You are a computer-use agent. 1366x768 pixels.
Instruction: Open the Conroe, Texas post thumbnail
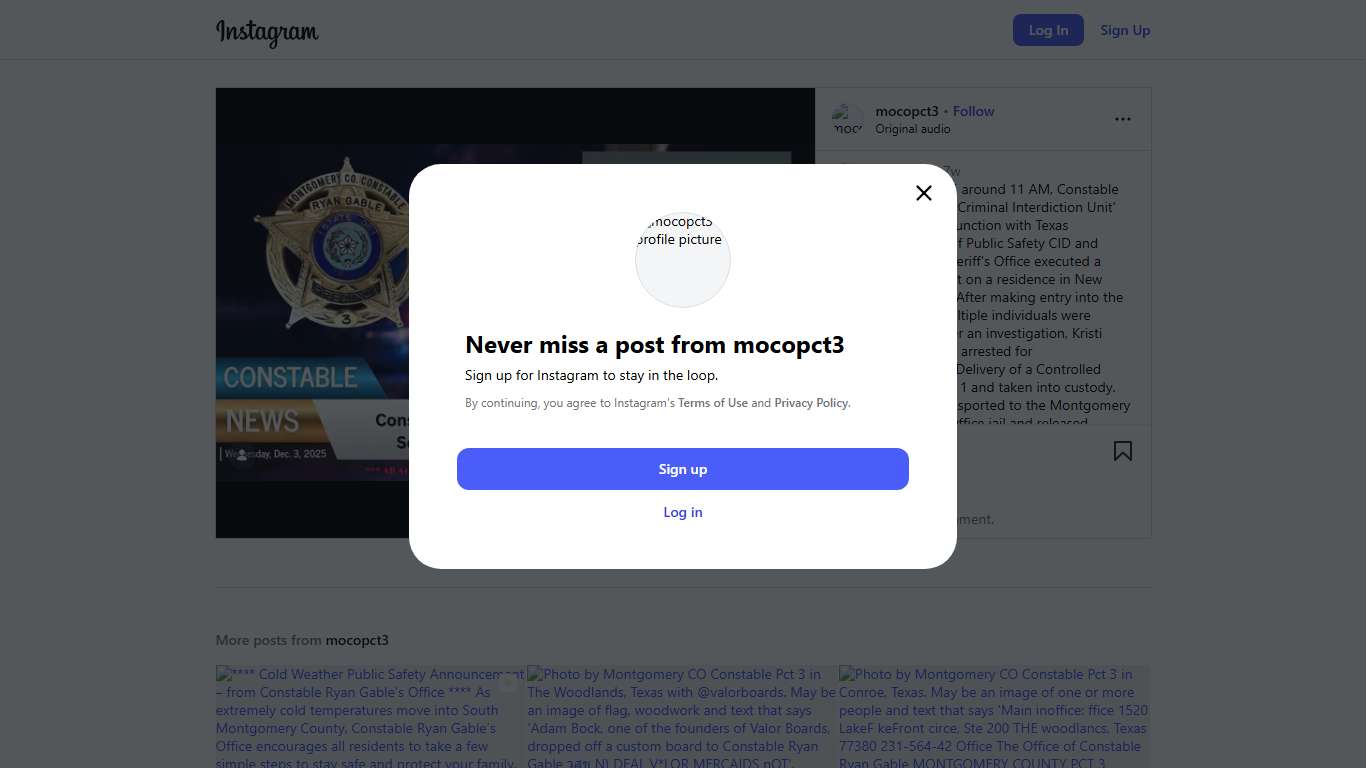(x=994, y=716)
